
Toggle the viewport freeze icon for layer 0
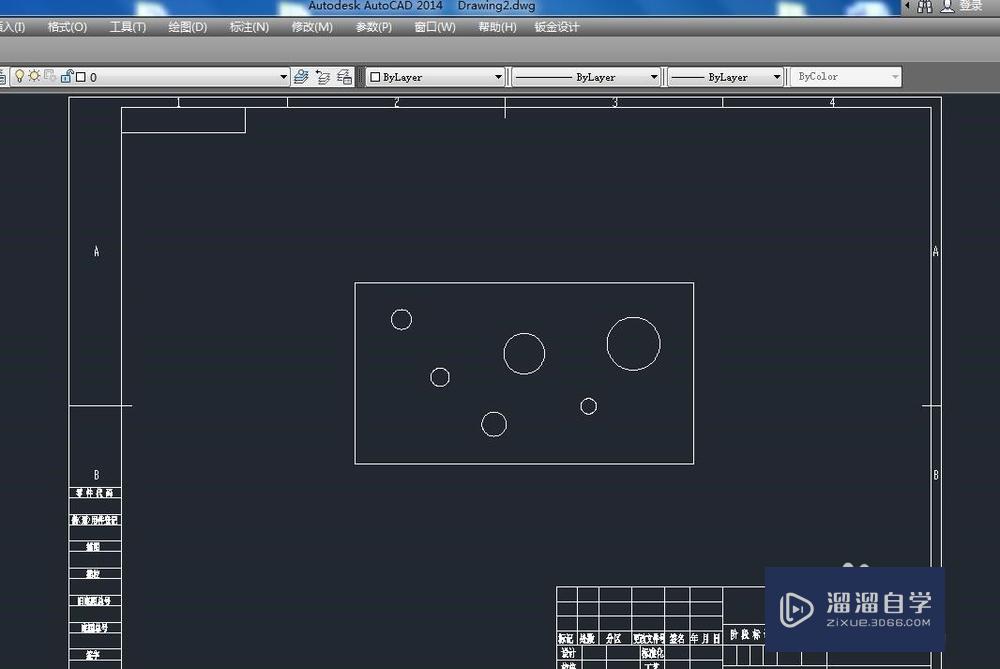50,76
